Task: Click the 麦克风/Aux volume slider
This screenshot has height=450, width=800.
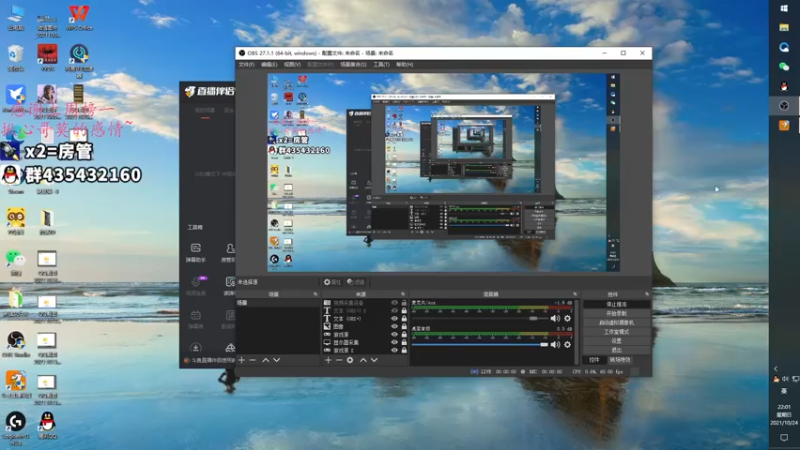Action: pos(480,318)
